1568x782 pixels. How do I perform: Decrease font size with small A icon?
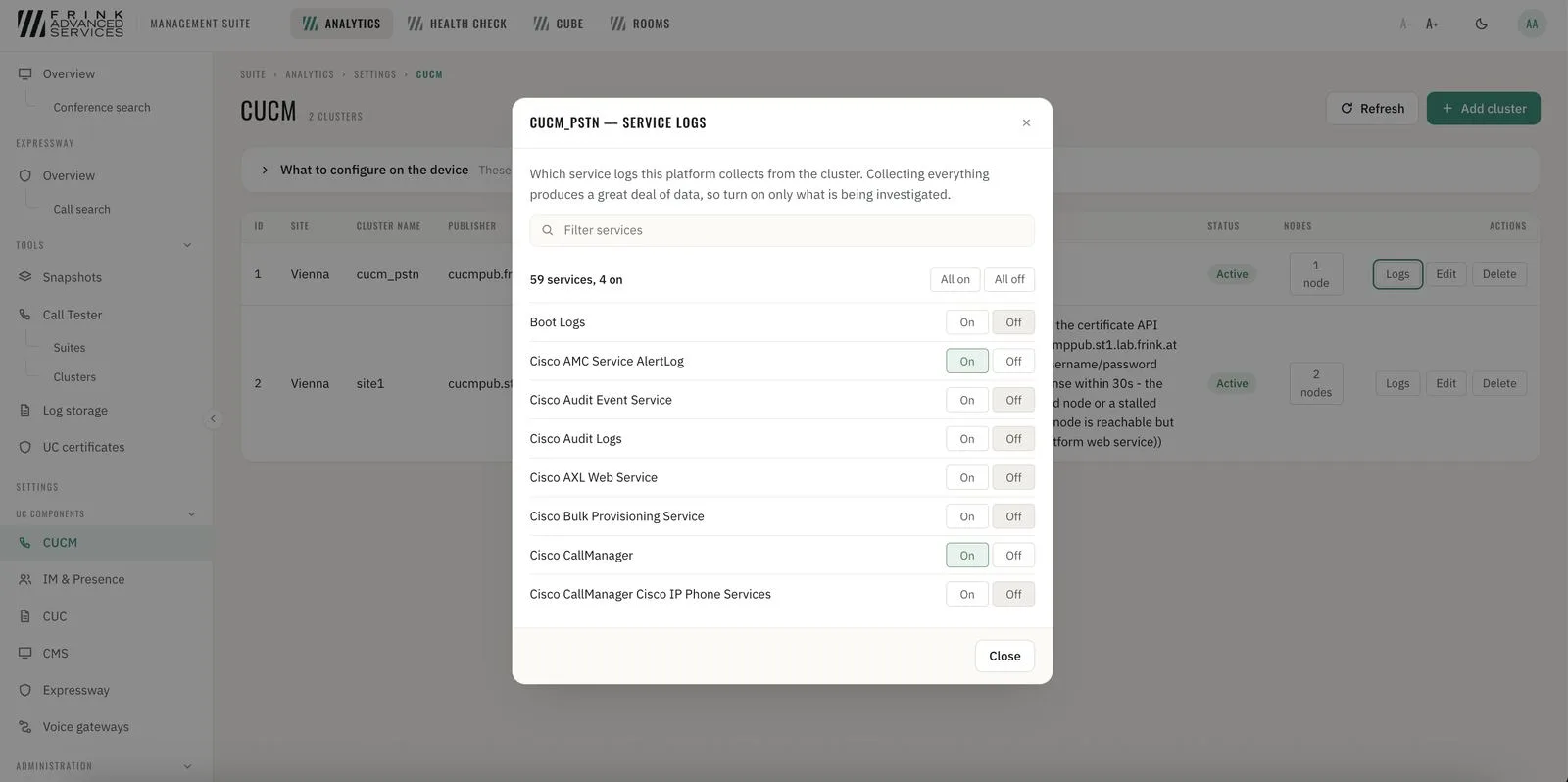point(1403,24)
